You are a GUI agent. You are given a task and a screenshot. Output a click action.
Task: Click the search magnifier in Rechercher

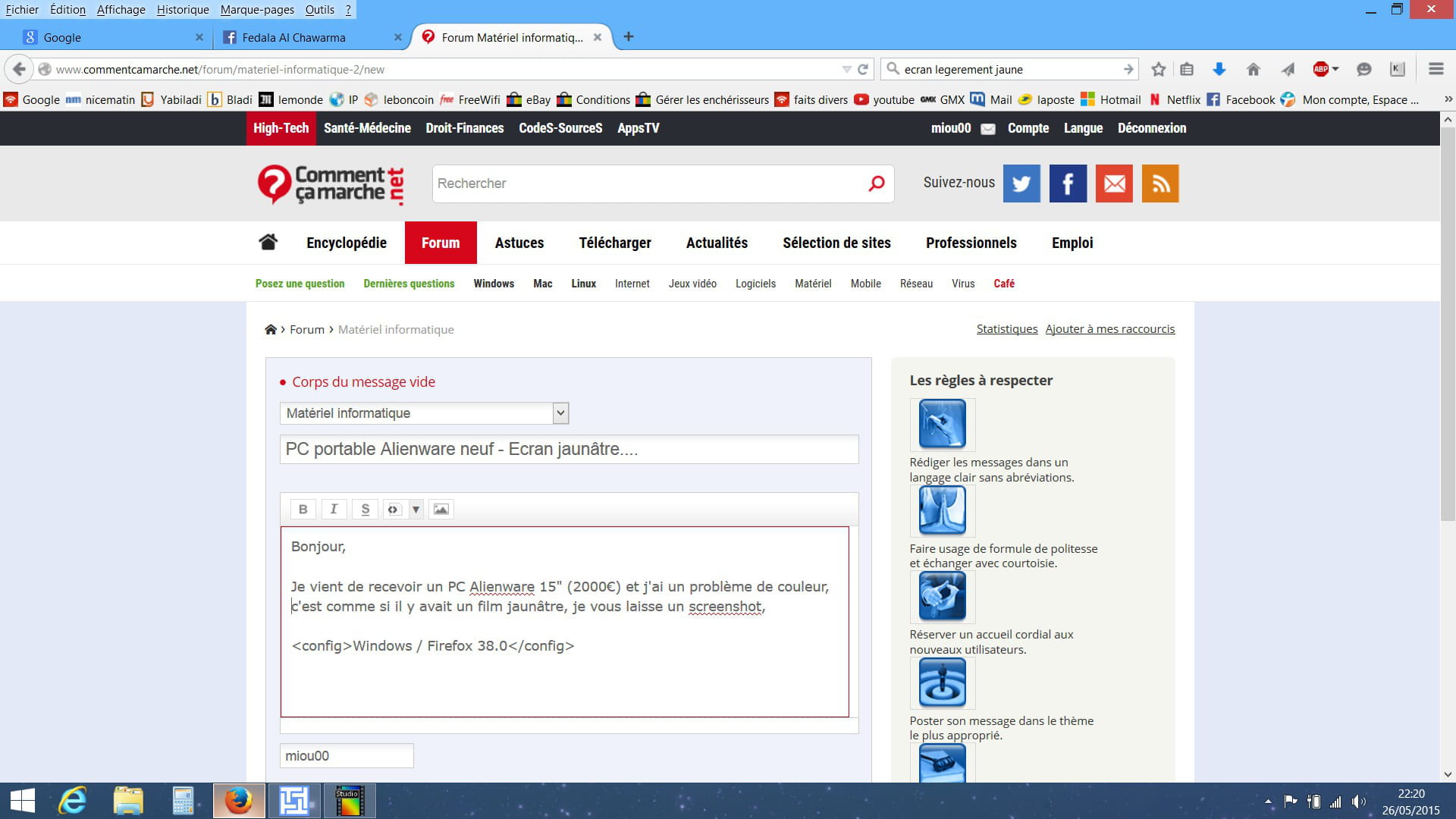[877, 184]
